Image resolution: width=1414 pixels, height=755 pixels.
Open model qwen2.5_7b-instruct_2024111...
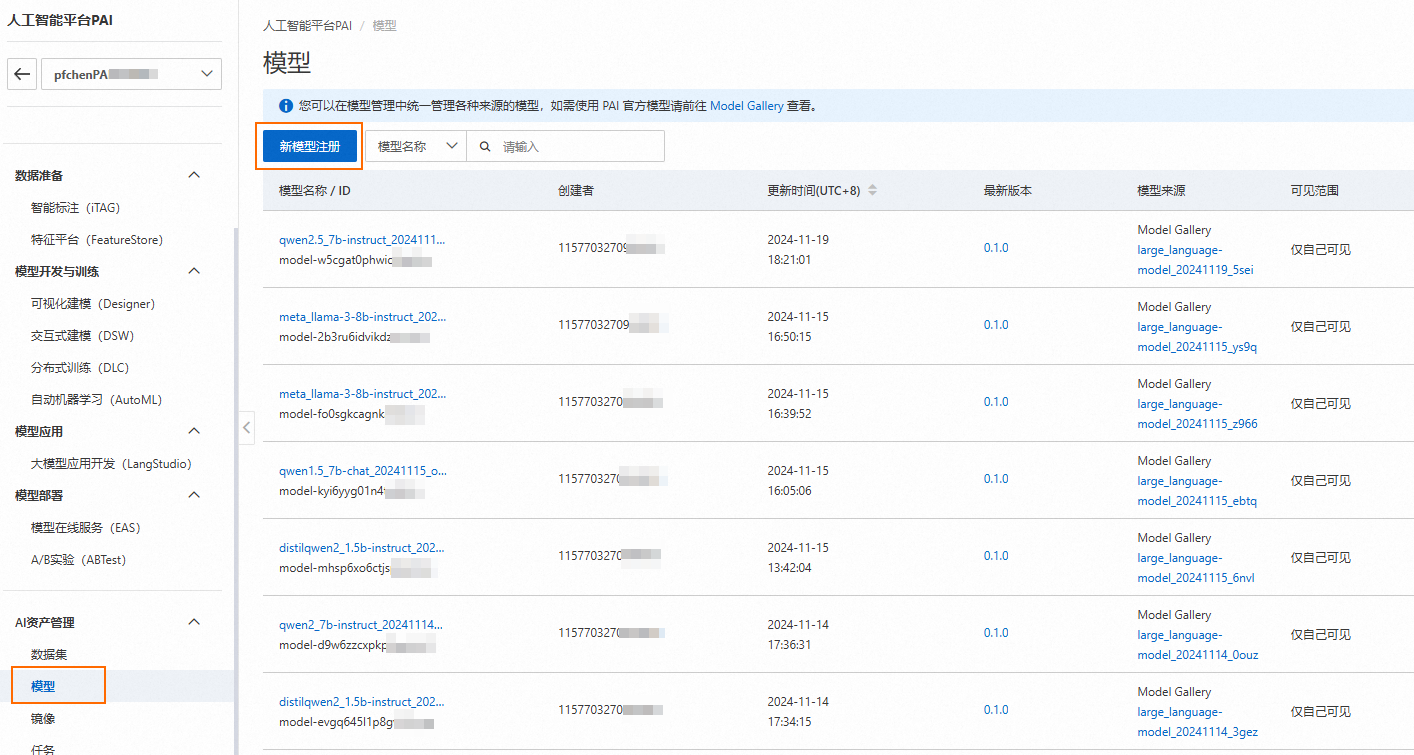(363, 240)
